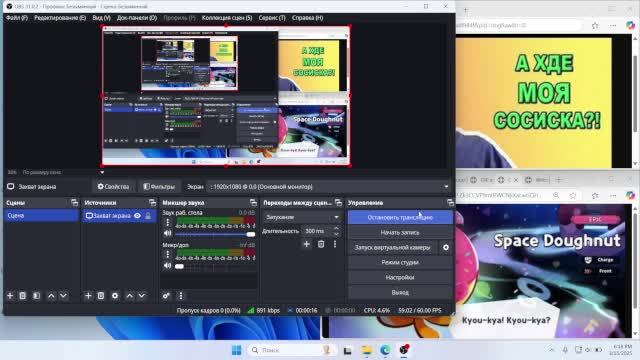Open Microsoft Edge from the taskbar
Image resolution: width=640 pixels, height=360 pixels.
(385, 350)
